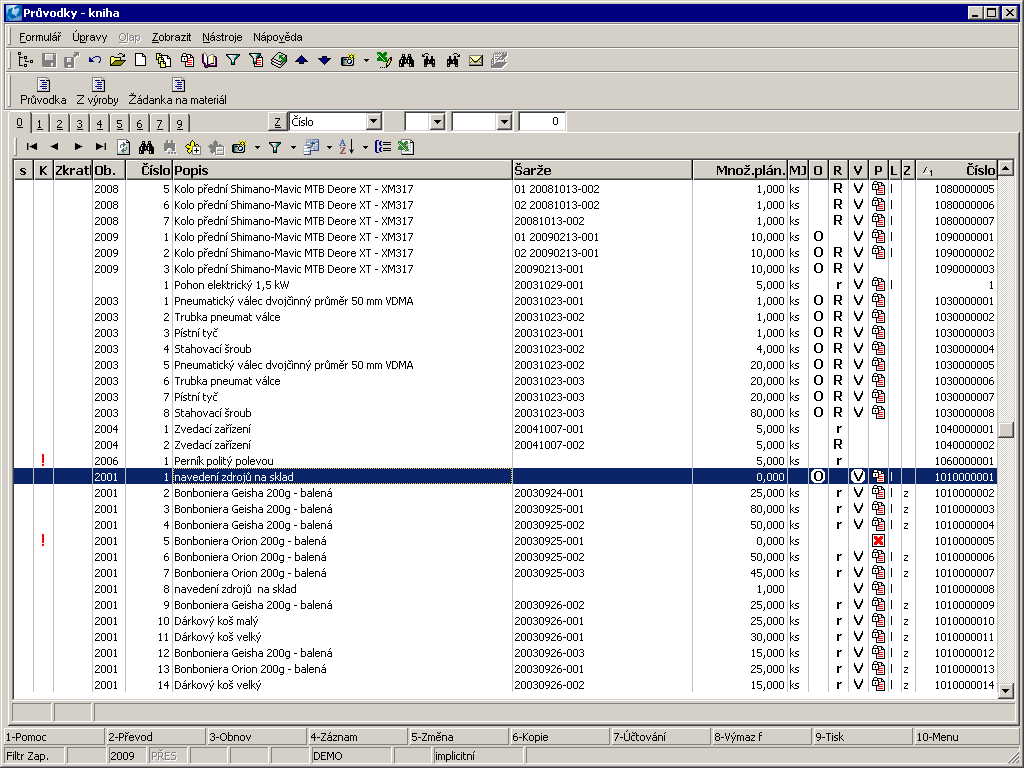
Task: Click the filter funnel icon in top toolbar
Action: tap(233, 61)
